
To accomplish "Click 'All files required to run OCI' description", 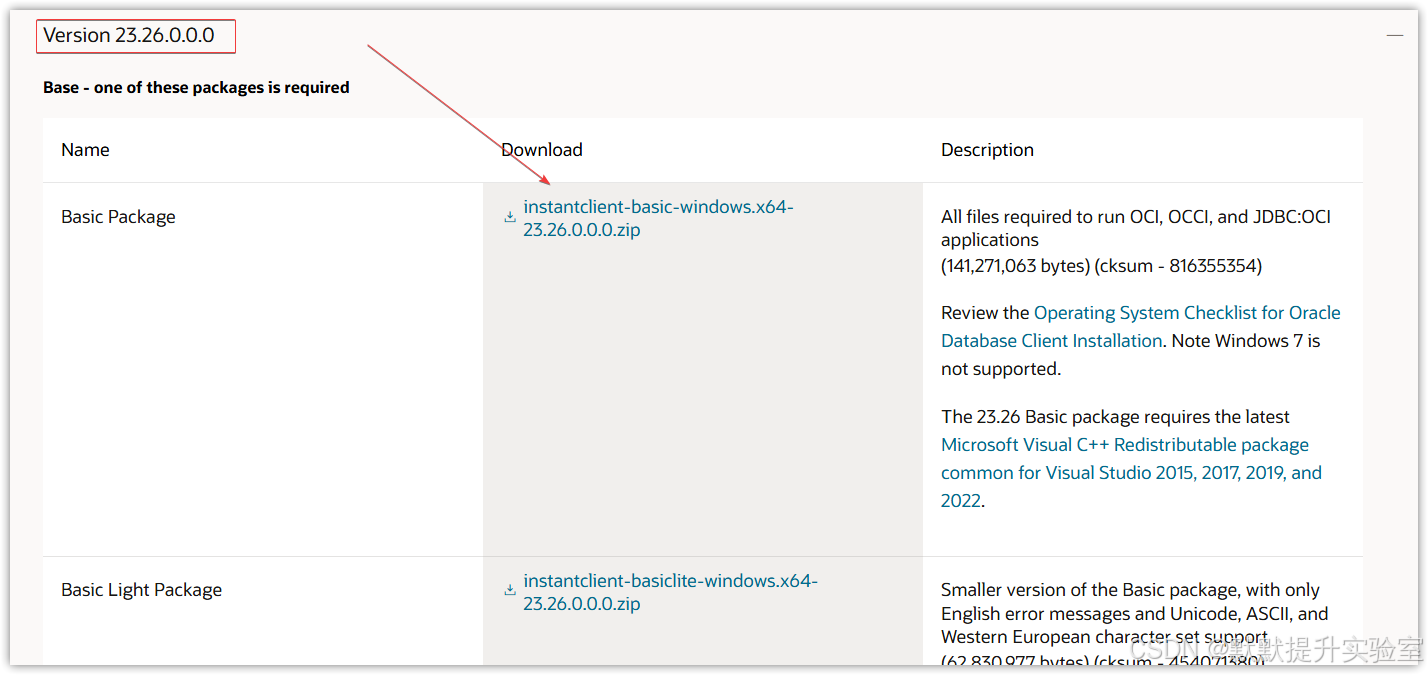I will (x=1136, y=228).
